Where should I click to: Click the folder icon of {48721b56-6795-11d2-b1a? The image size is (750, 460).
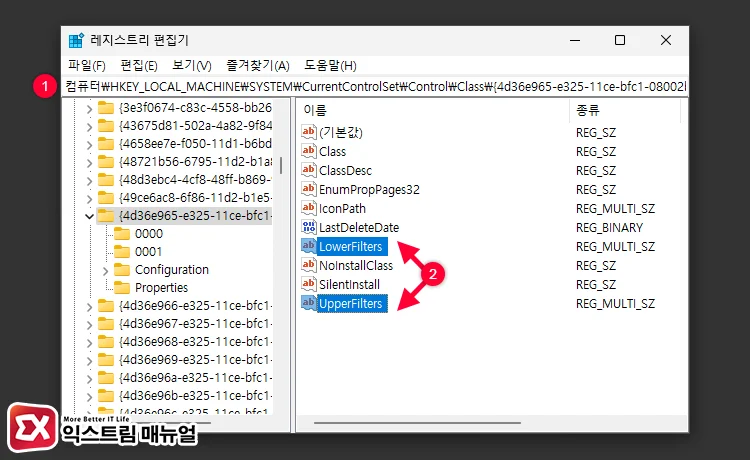106,162
